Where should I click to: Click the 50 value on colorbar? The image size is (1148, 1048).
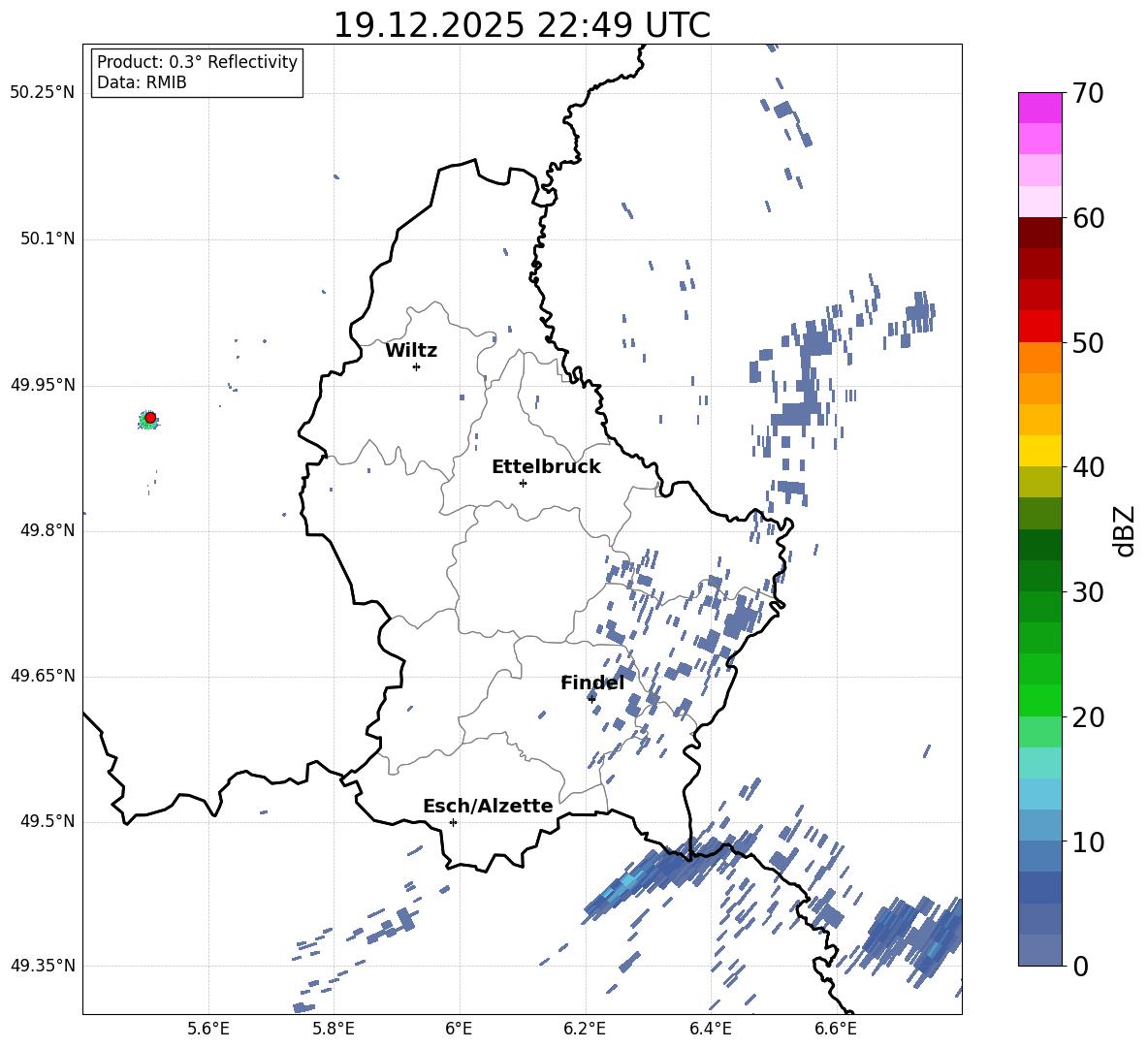point(1088,342)
